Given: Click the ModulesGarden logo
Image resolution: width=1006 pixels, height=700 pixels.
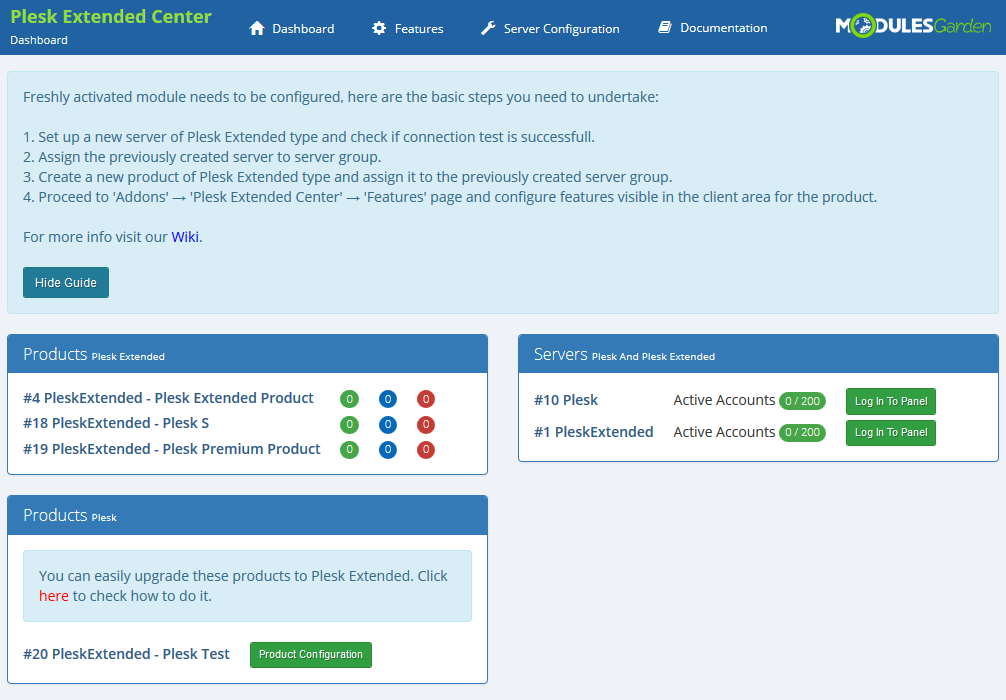Looking at the screenshot, I should [x=912, y=26].
